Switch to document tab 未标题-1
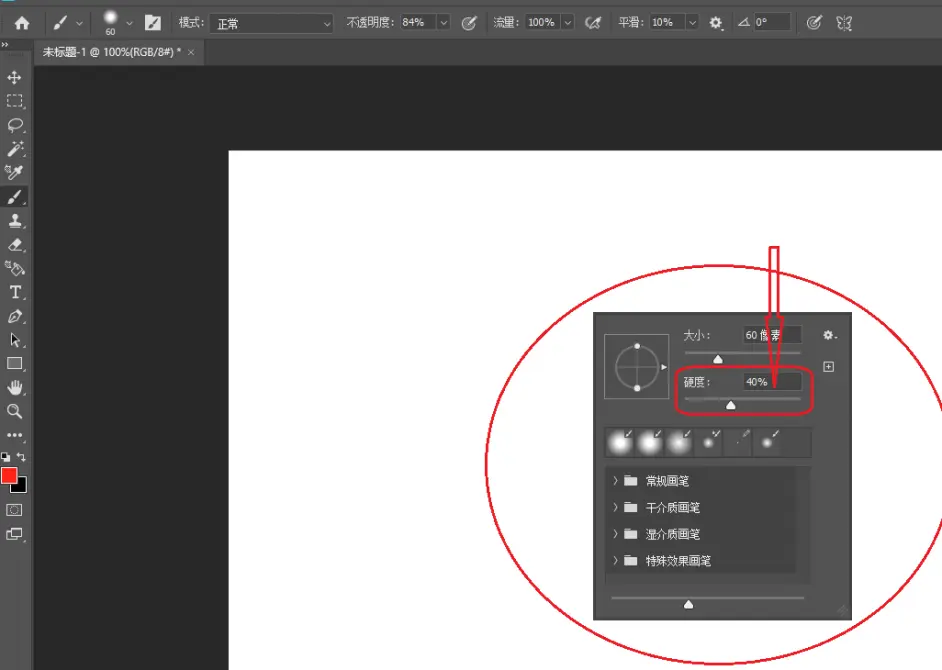The width and height of the screenshot is (942, 670). tap(111, 52)
